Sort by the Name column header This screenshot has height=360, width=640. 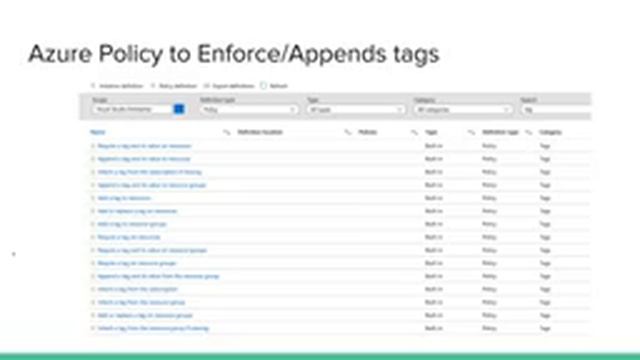tap(98, 132)
